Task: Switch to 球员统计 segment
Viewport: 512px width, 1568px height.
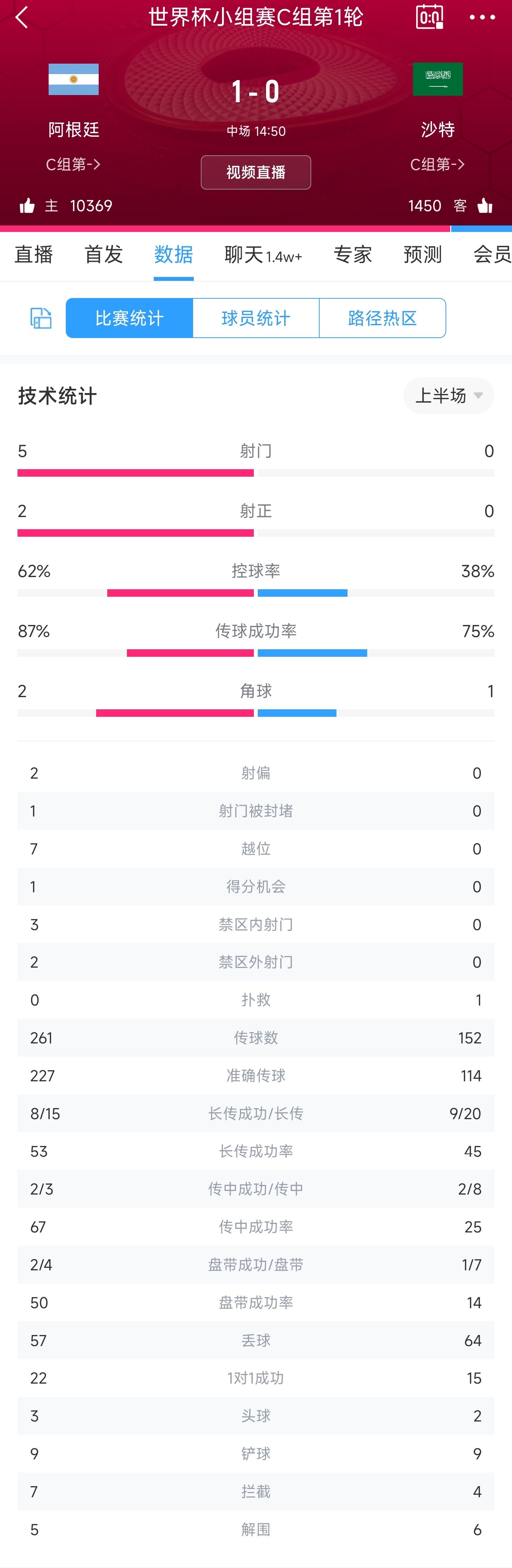Action: 256,318
